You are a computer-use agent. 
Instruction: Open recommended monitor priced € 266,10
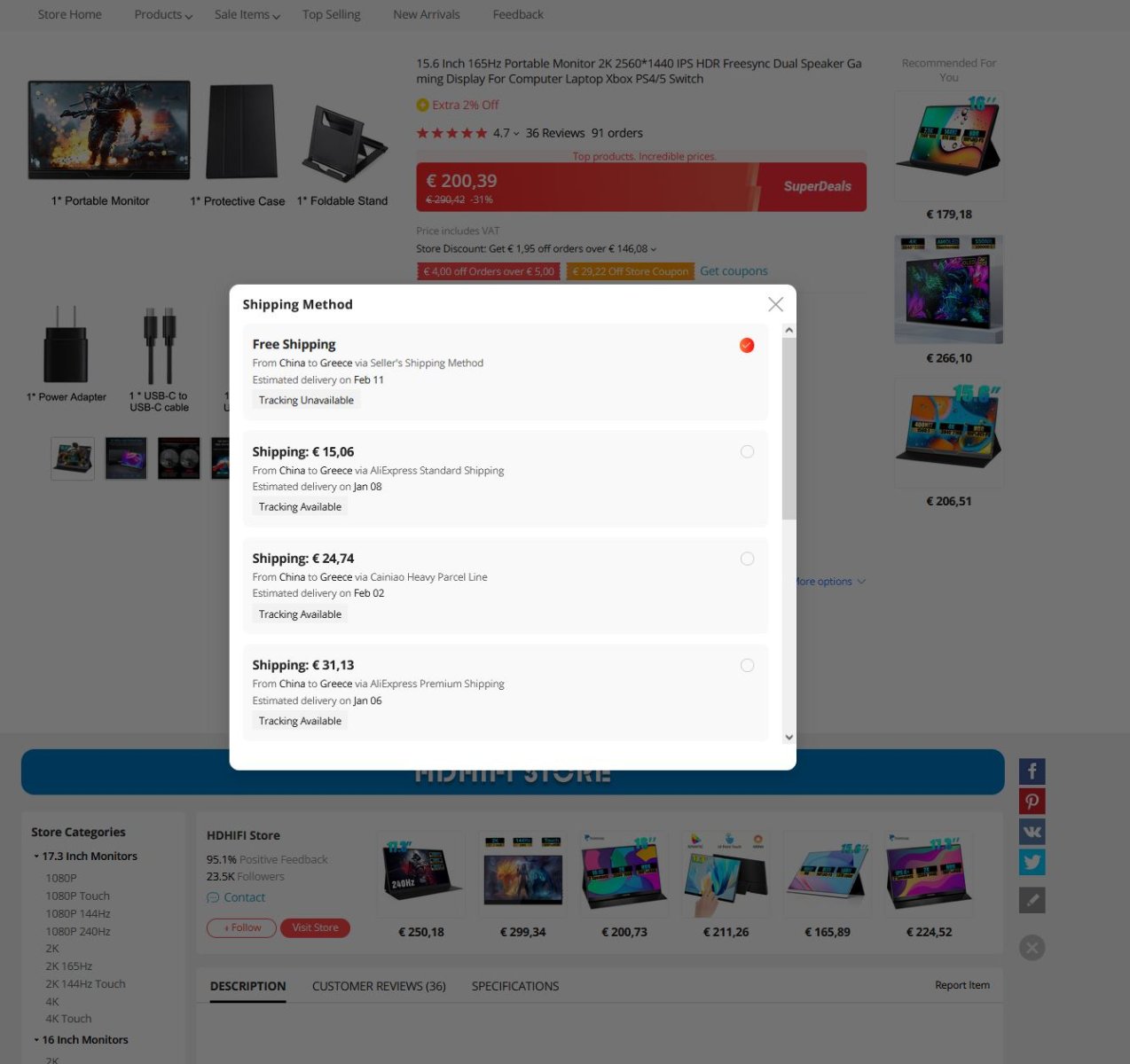(x=949, y=289)
